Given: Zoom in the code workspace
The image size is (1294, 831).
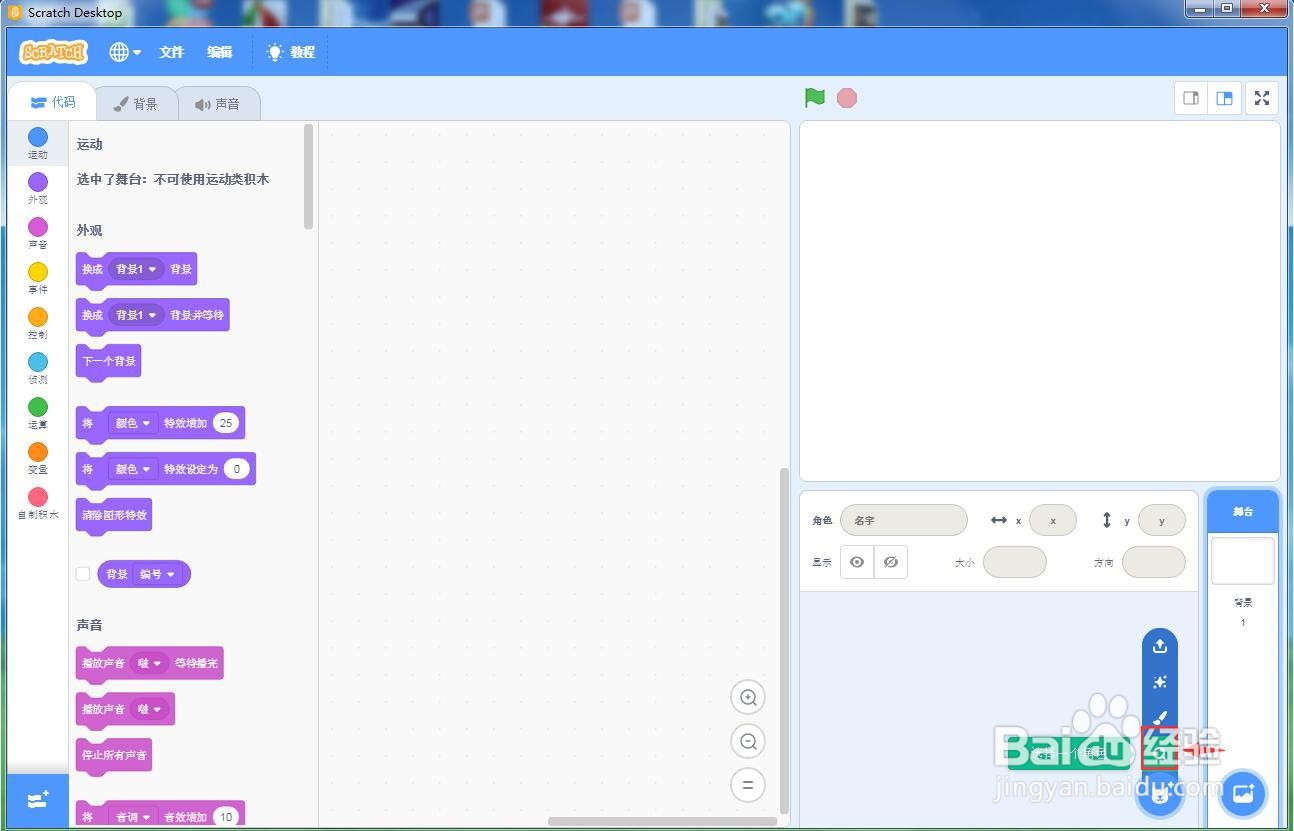Looking at the screenshot, I should click(x=748, y=697).
